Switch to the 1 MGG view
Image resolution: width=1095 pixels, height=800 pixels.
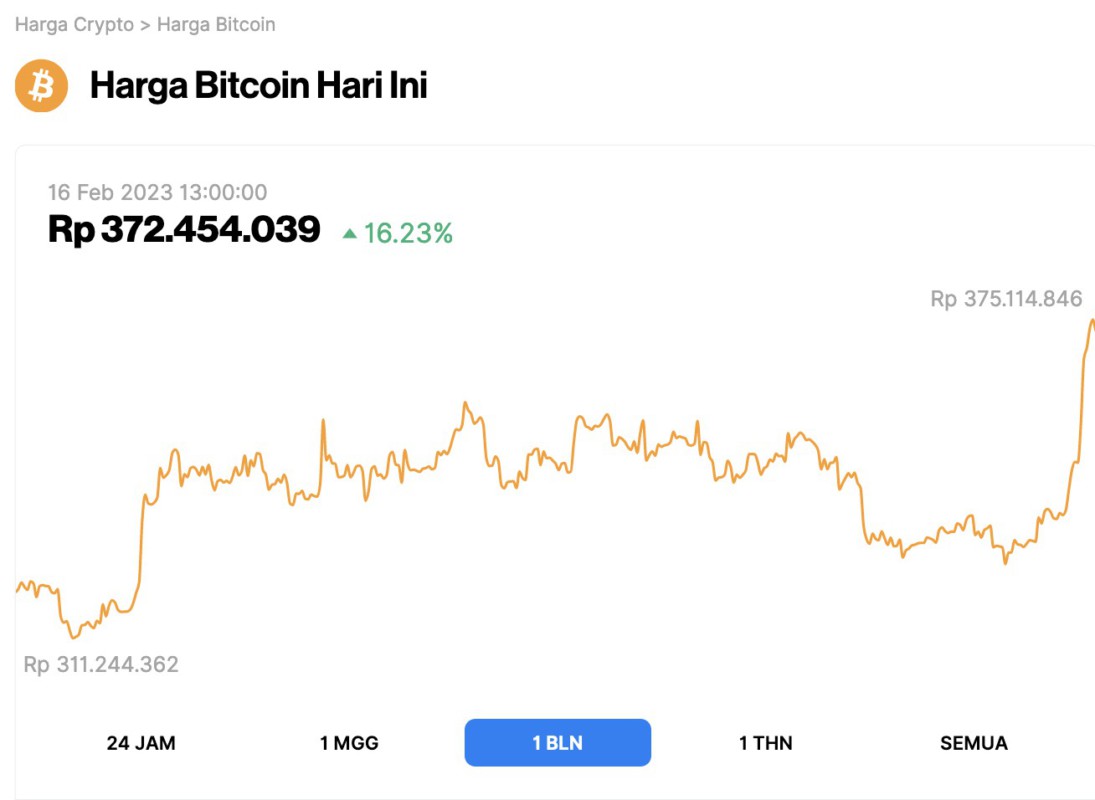coord(349,742)
